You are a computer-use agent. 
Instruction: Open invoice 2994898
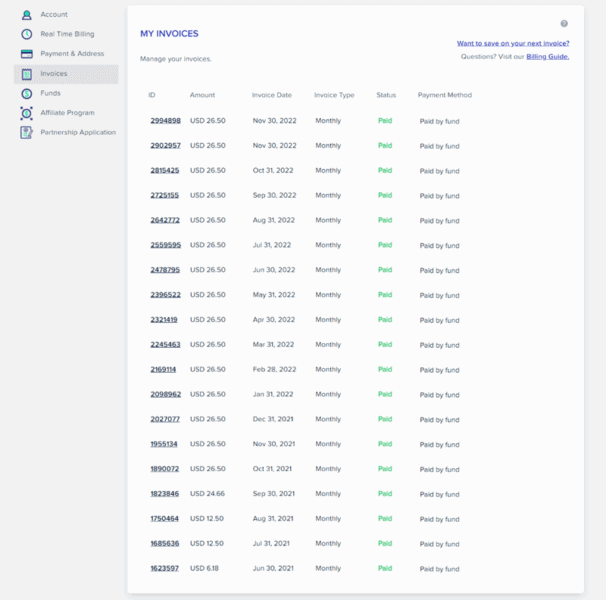pyautogui.click(x=165, y=121)
